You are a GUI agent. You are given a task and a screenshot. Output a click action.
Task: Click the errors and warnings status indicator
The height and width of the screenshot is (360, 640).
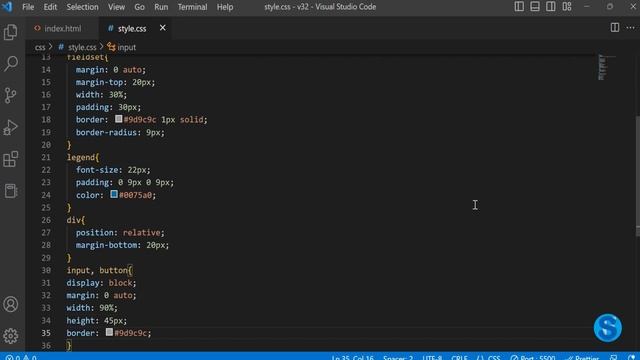tap(21, 357)
